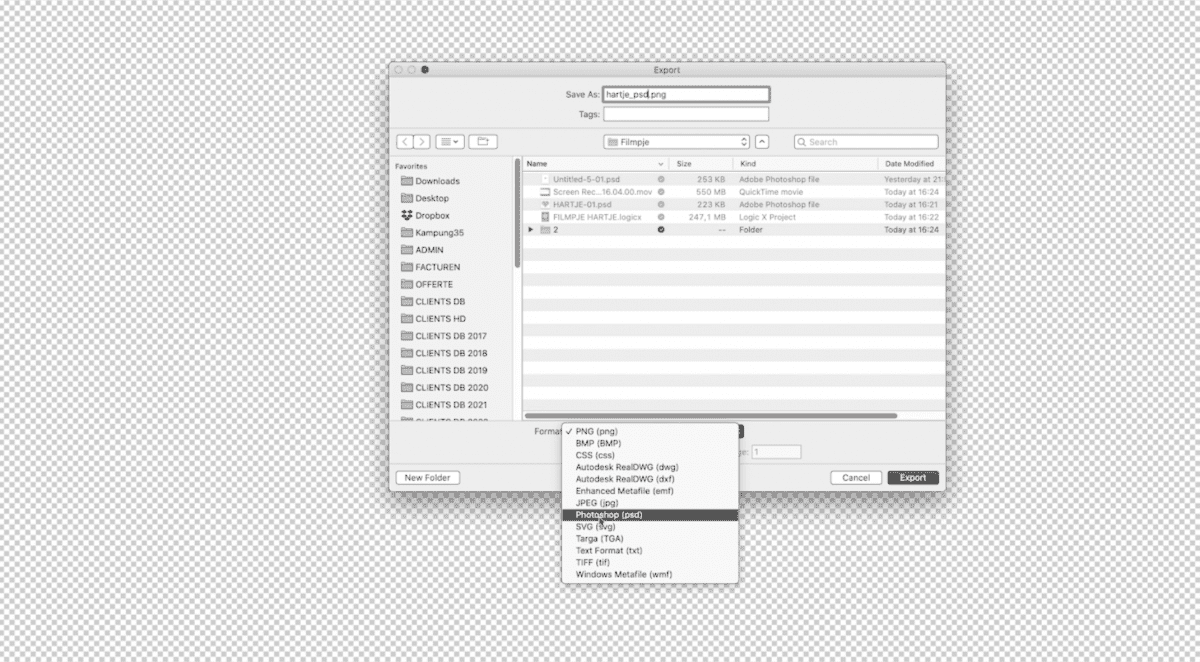Toggle the mark next to Untitled-5-01.psd

click(x=659, y=179)
